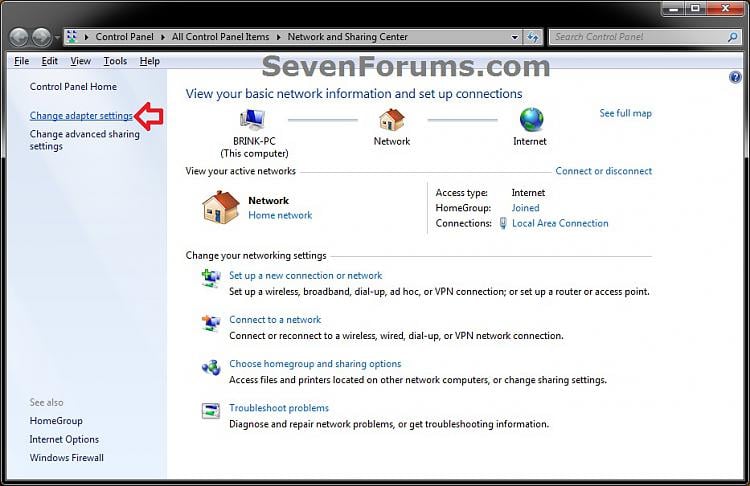Click Home network link

(x=280, y=215)
